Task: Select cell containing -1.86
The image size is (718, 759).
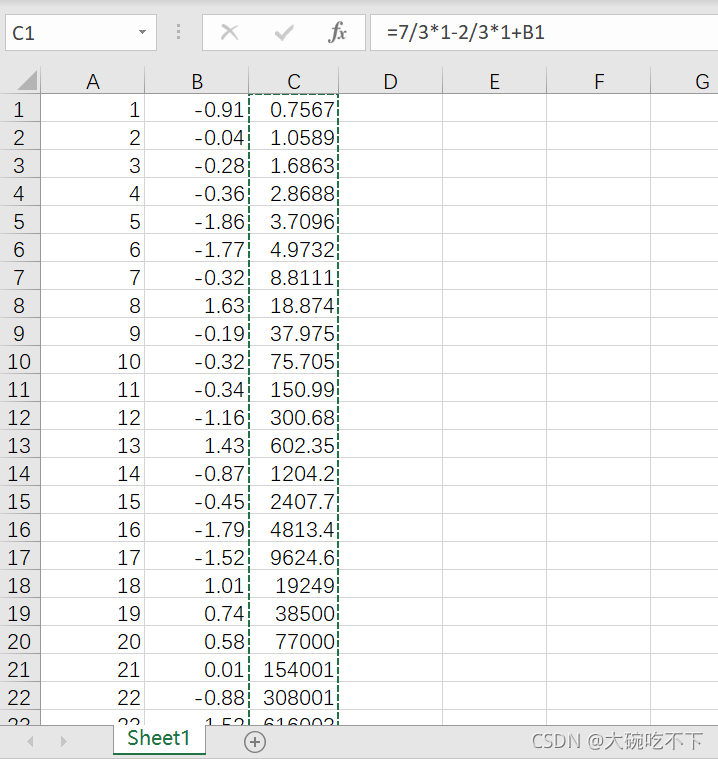Action: pyautogui.click(x=197, y=221)
